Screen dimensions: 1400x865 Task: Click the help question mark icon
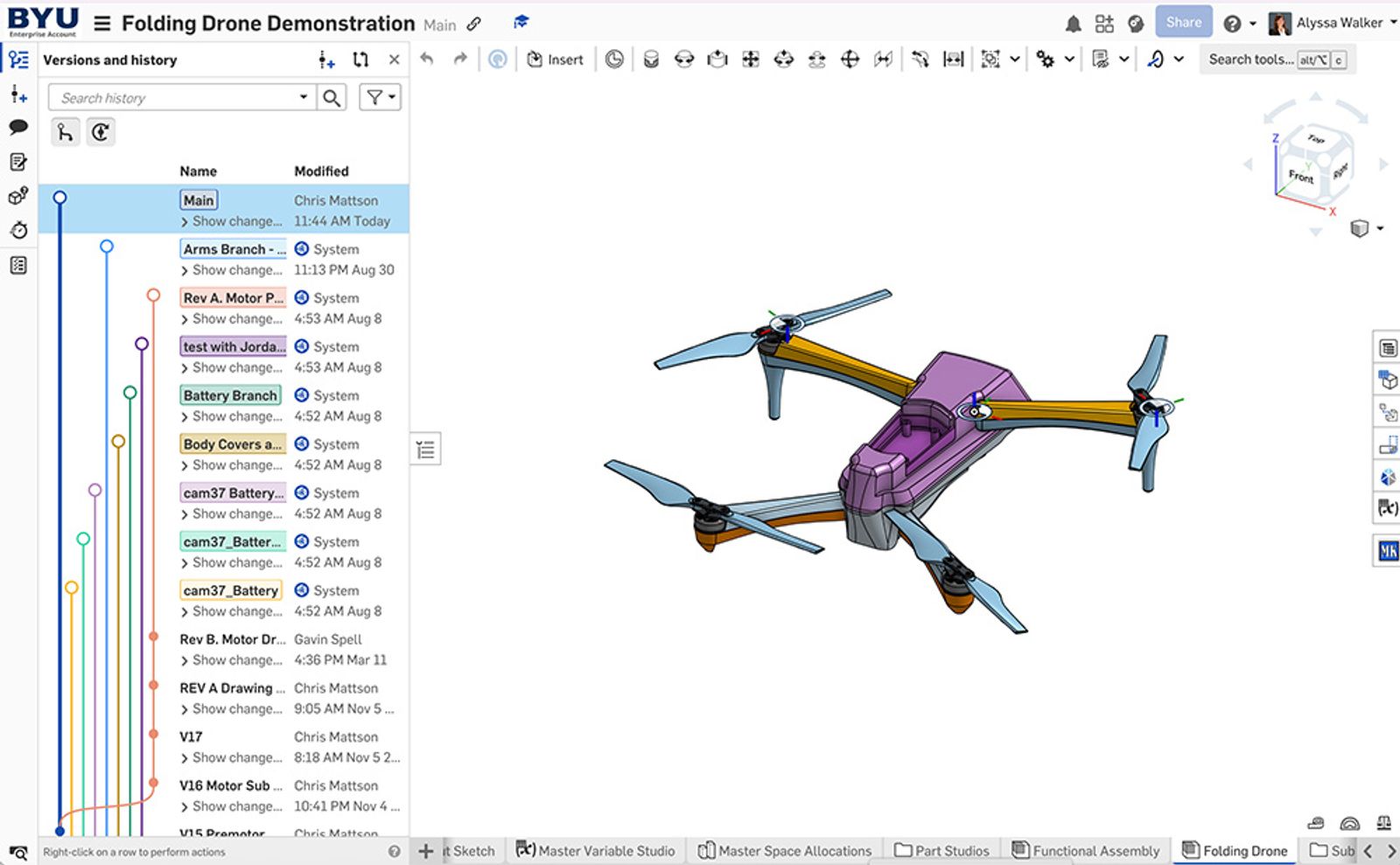1230,23
